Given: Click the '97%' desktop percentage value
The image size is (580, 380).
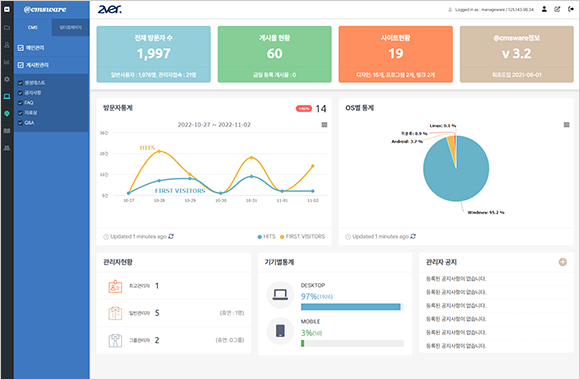Looking at the screenshot, I should coord(309,296).
